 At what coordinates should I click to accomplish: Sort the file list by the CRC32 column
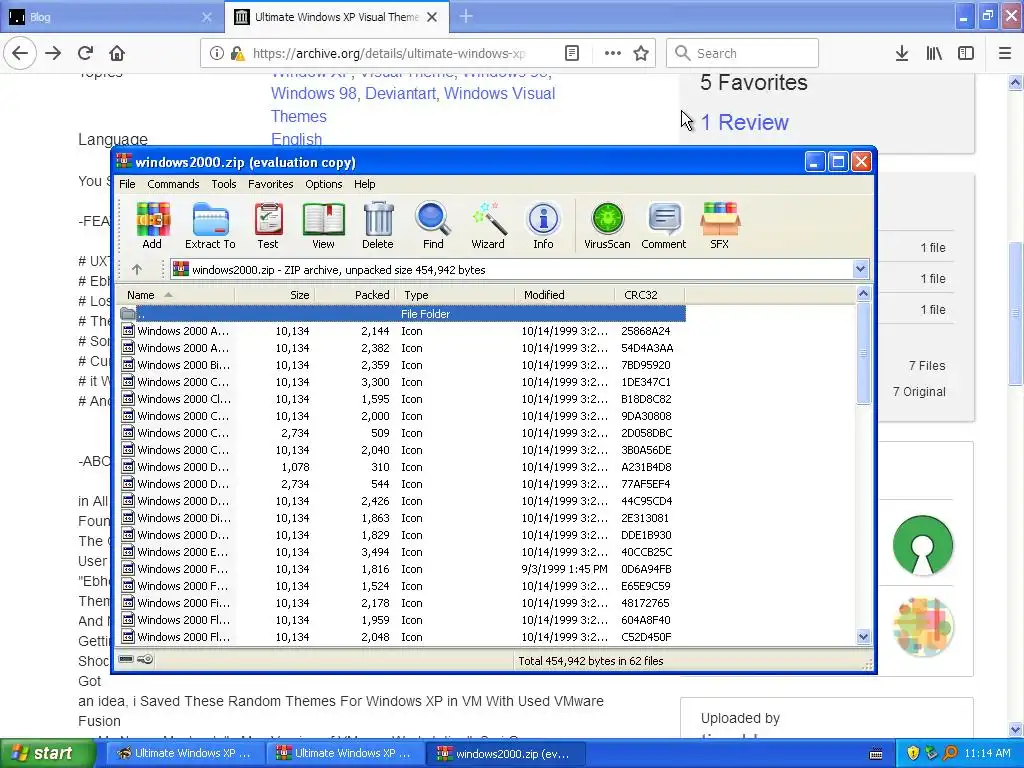[649, 295]
